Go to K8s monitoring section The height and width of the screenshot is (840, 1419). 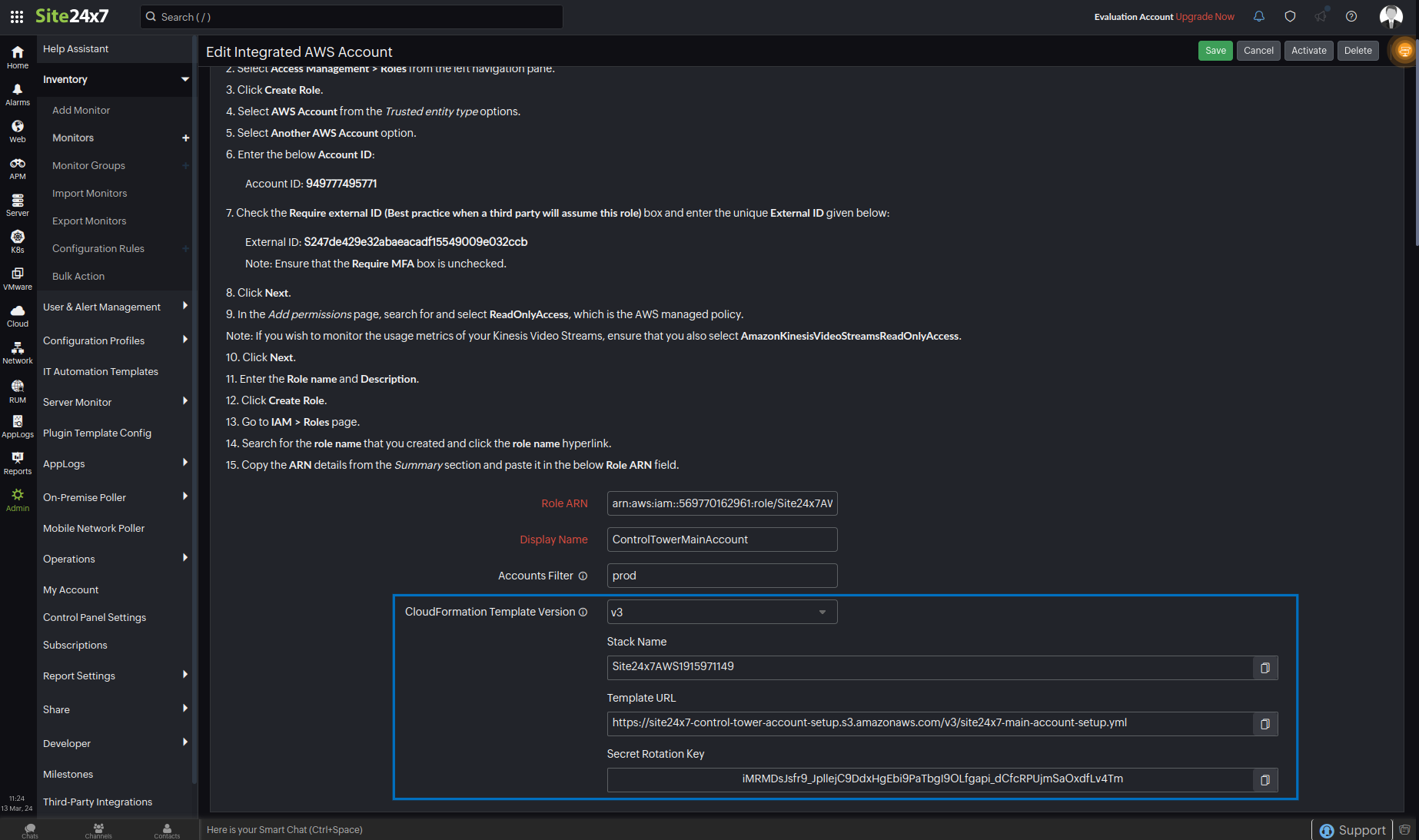18,242
